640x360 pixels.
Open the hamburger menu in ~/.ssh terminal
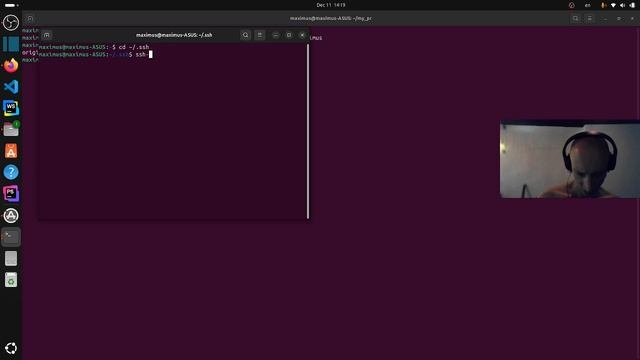click(260, 35)
